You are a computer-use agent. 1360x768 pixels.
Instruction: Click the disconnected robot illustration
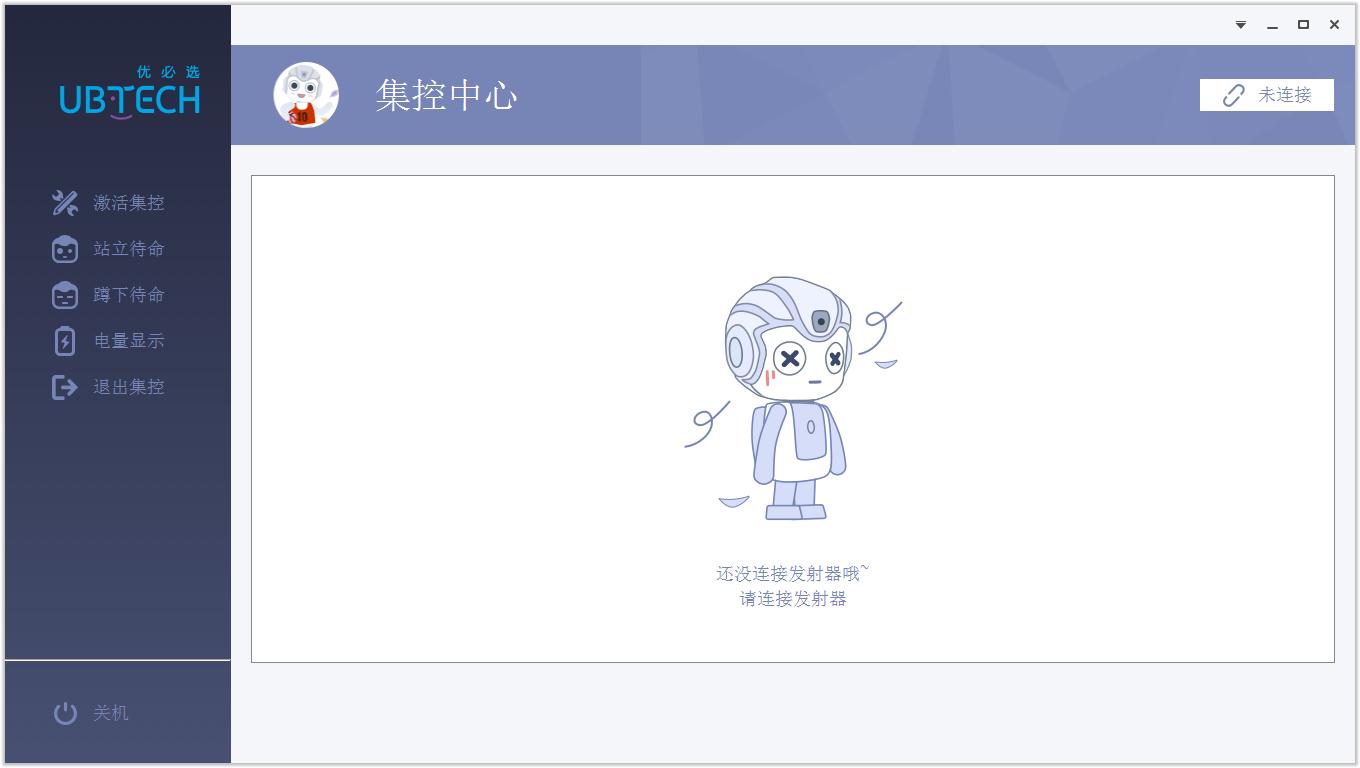[793, 398]
